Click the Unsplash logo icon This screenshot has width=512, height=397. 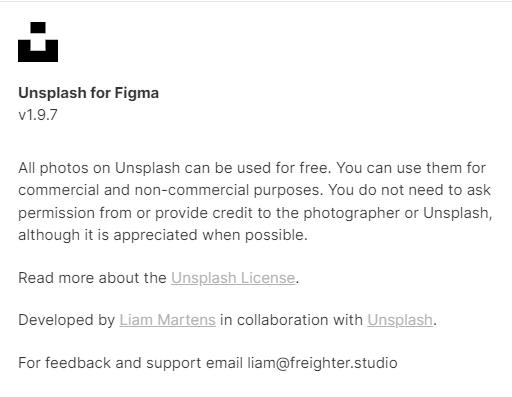[x=38, y=42]
